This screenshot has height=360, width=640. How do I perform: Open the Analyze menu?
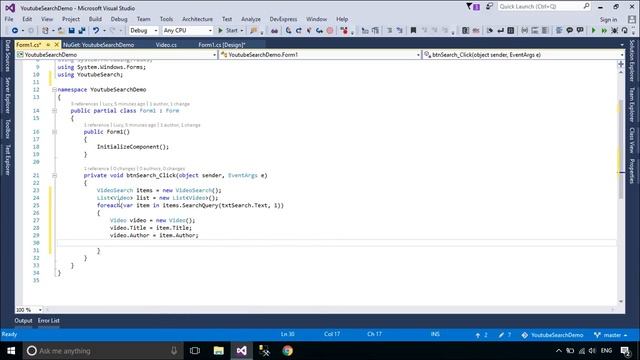(251, 19)
